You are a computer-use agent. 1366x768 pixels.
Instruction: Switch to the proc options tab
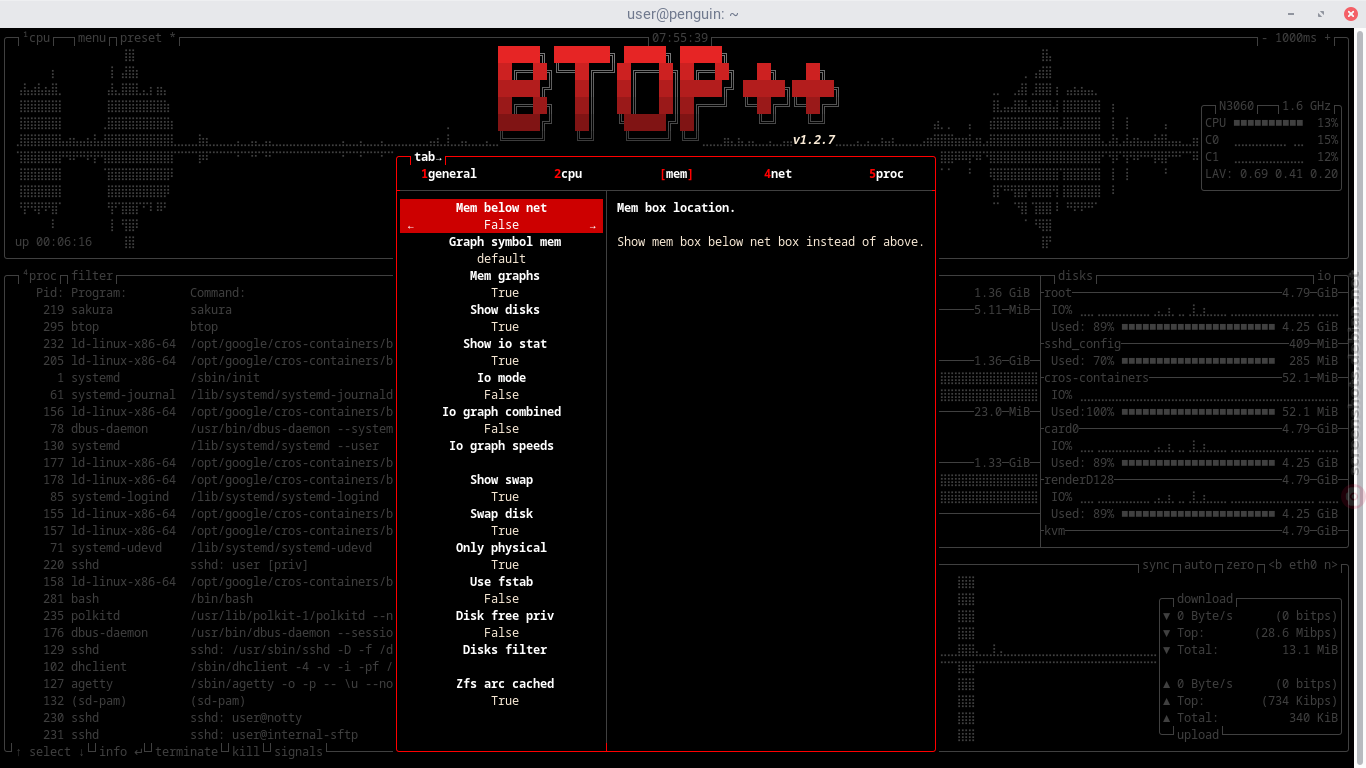[x=886, y=174]
